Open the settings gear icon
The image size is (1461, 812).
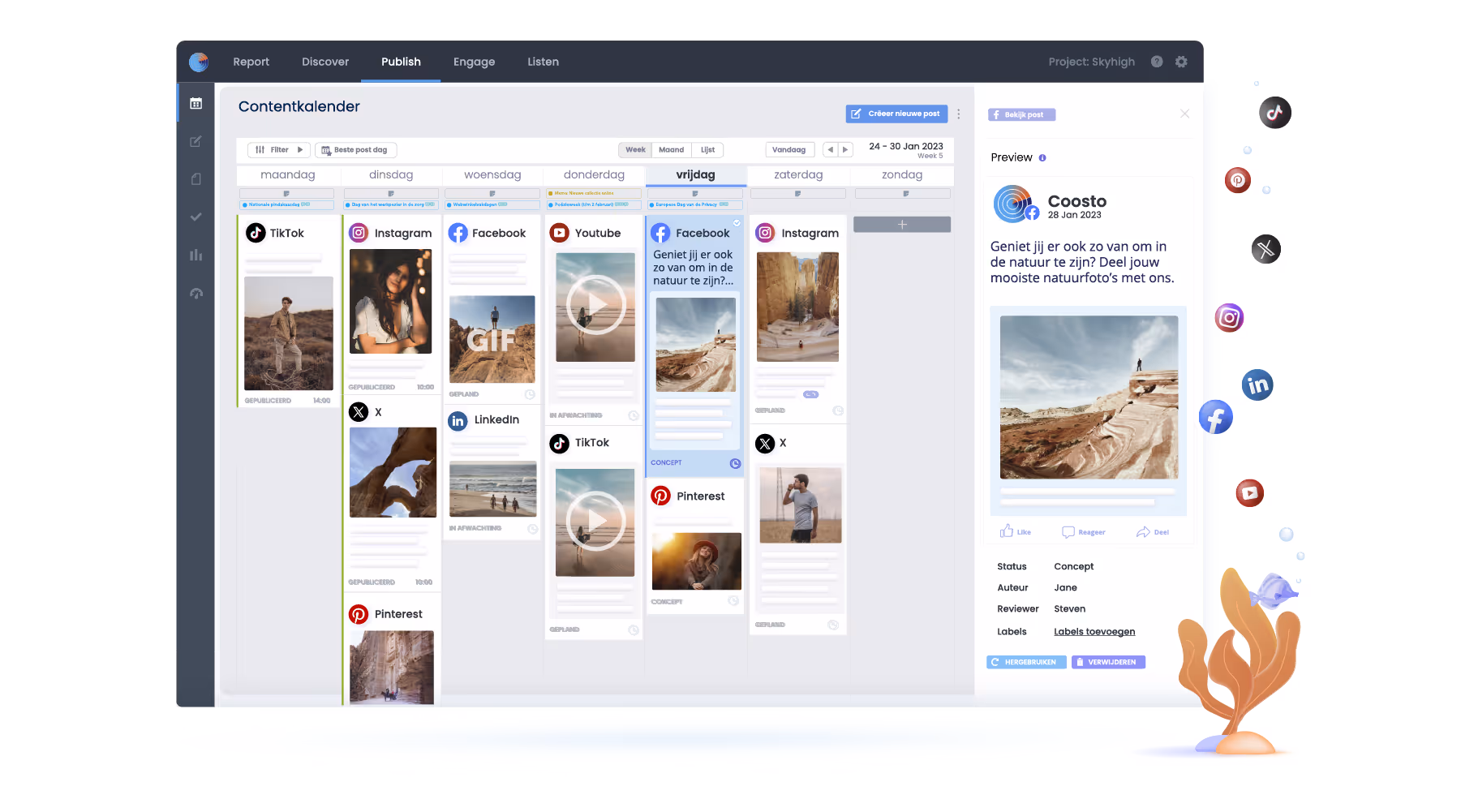[1181, 62]
